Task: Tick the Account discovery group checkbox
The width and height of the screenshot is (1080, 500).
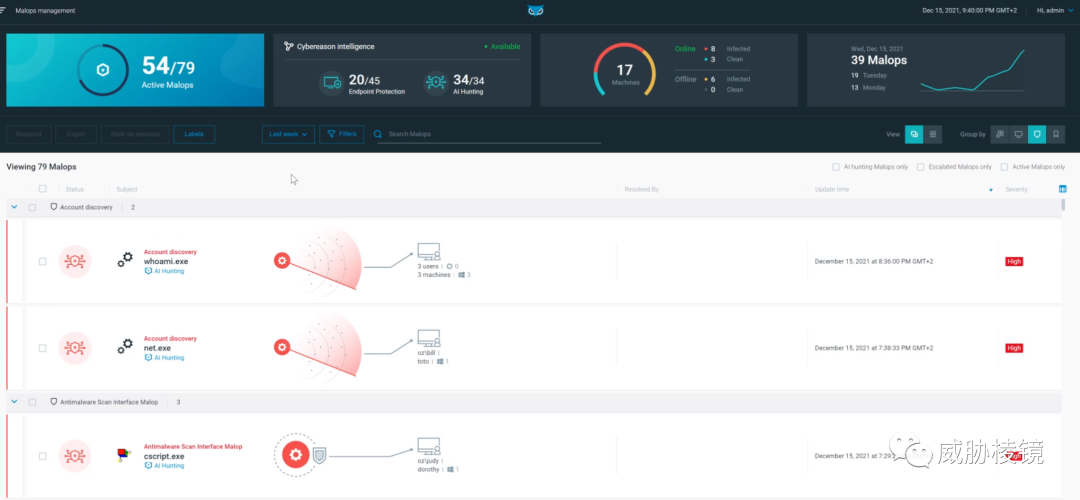Action: pyautogui.click(x=32, y=207)
